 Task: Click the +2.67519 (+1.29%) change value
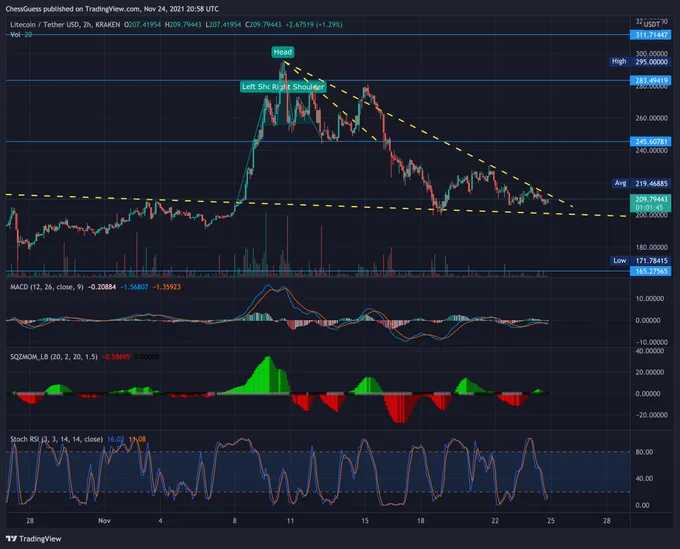click(314, 25)
